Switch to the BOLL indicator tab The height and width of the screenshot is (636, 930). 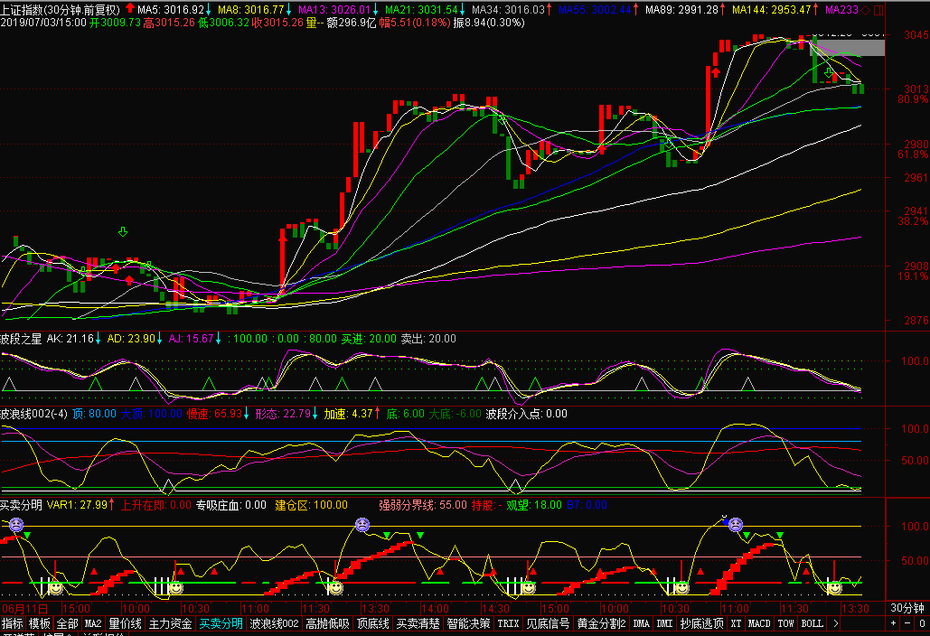coord(812,624)
